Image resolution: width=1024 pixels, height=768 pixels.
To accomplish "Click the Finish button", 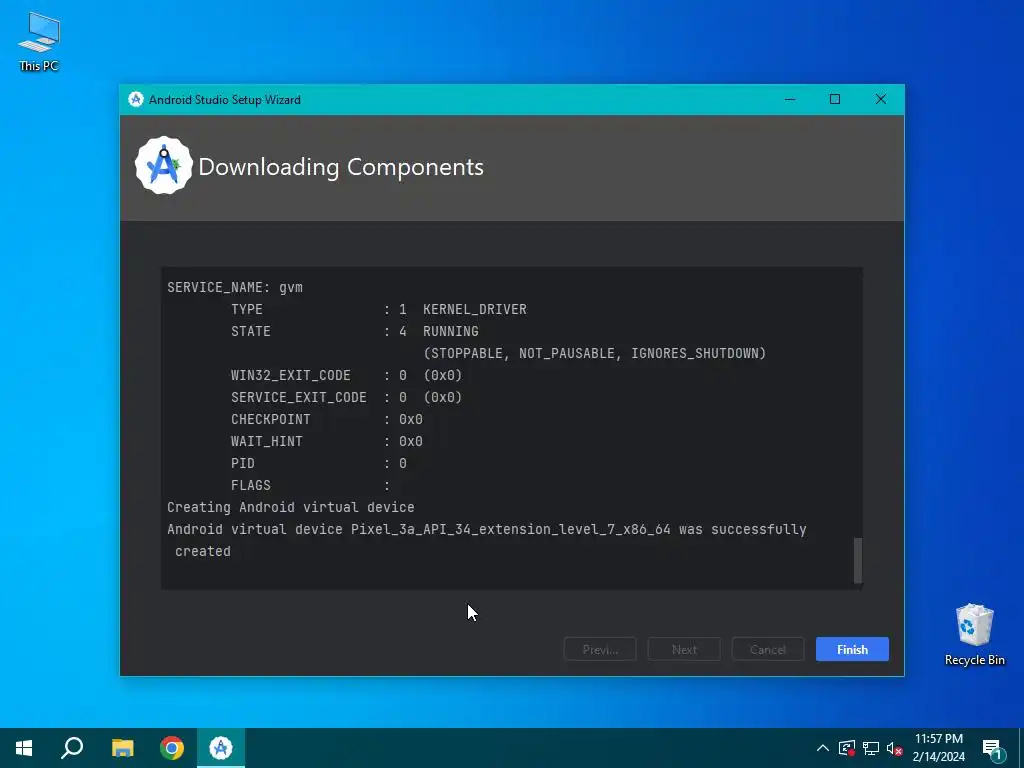I will (x=852, y=649).
